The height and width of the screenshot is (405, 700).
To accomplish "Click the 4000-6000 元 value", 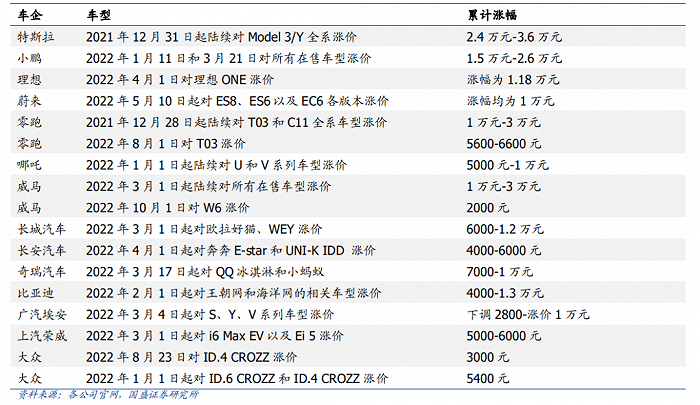I will coord(504,251).
